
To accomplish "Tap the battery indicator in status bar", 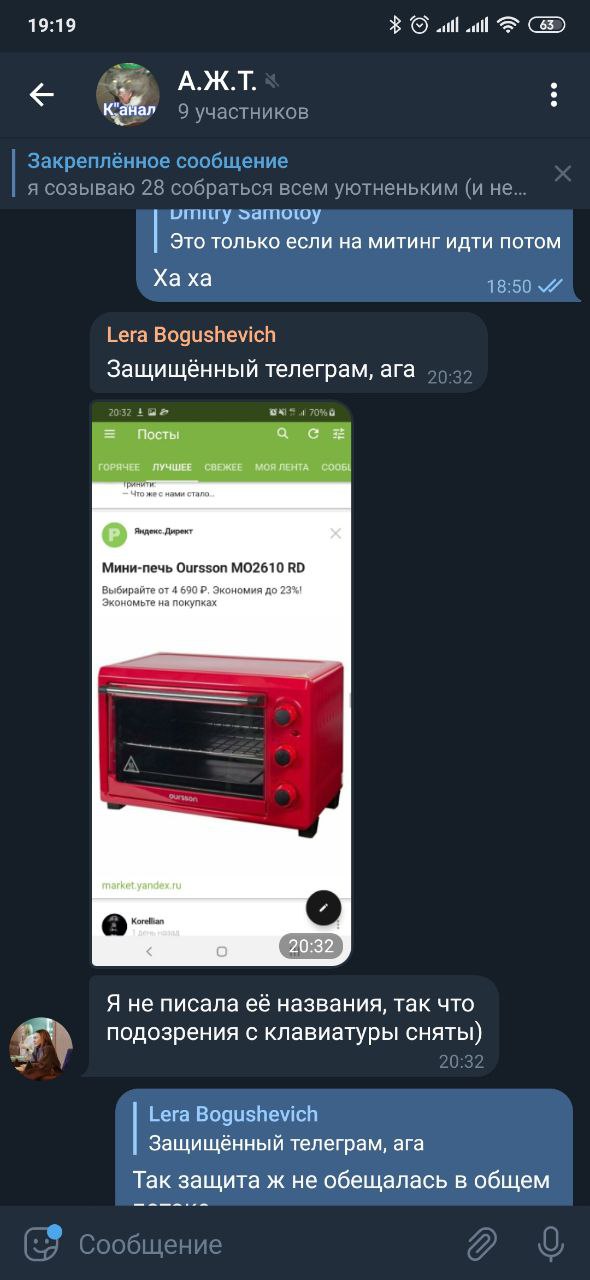I will click(x=546, y=25).
